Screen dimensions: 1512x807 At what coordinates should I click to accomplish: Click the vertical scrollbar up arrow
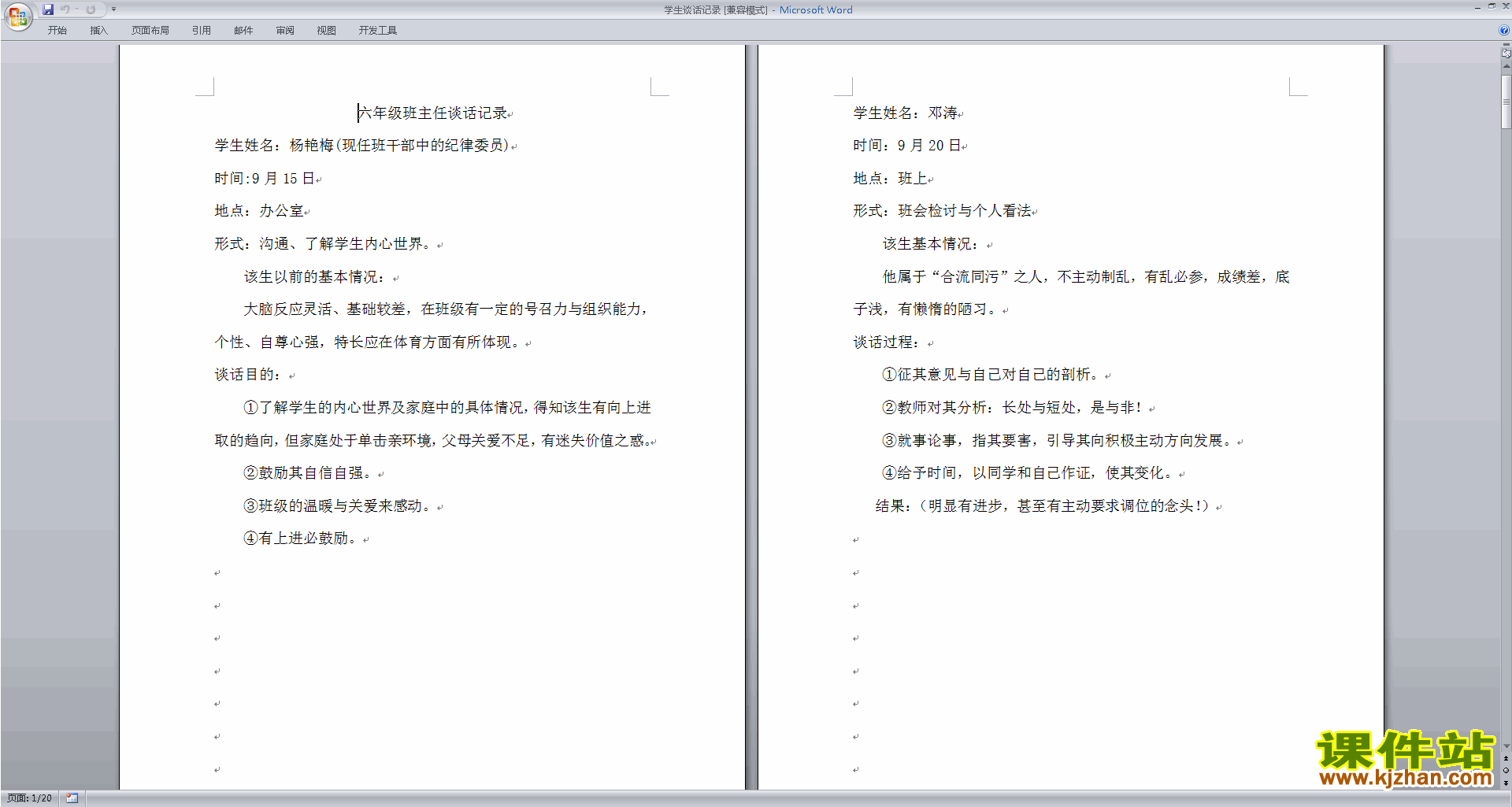(1506, 66)
